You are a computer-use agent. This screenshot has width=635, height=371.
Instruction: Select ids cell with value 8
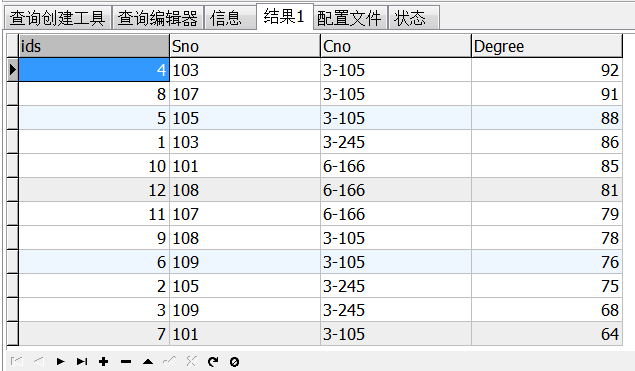pyautogui.click(x=94, y=94)
